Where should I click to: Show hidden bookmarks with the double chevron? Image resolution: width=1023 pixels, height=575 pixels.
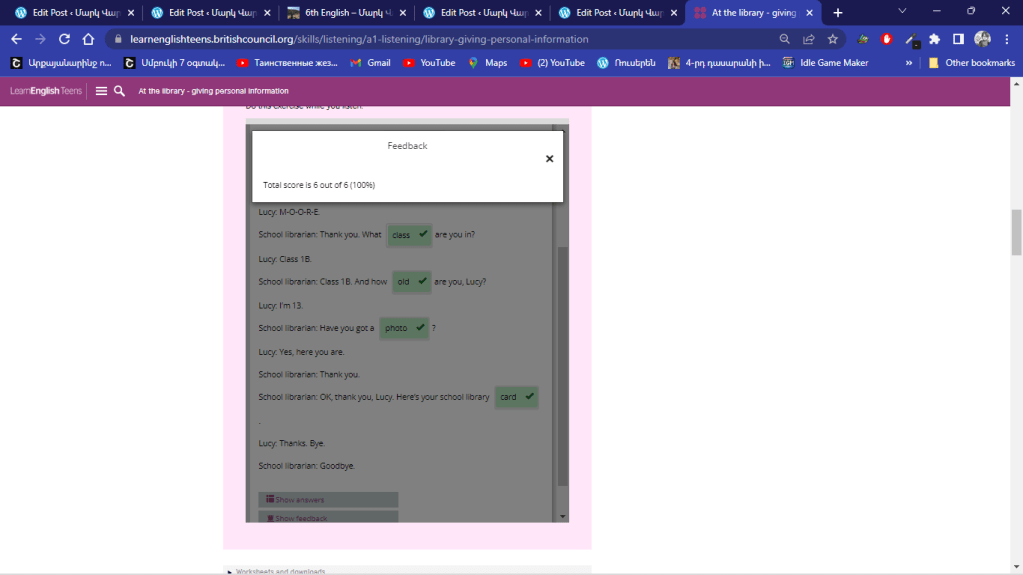(x=908, y=63)
